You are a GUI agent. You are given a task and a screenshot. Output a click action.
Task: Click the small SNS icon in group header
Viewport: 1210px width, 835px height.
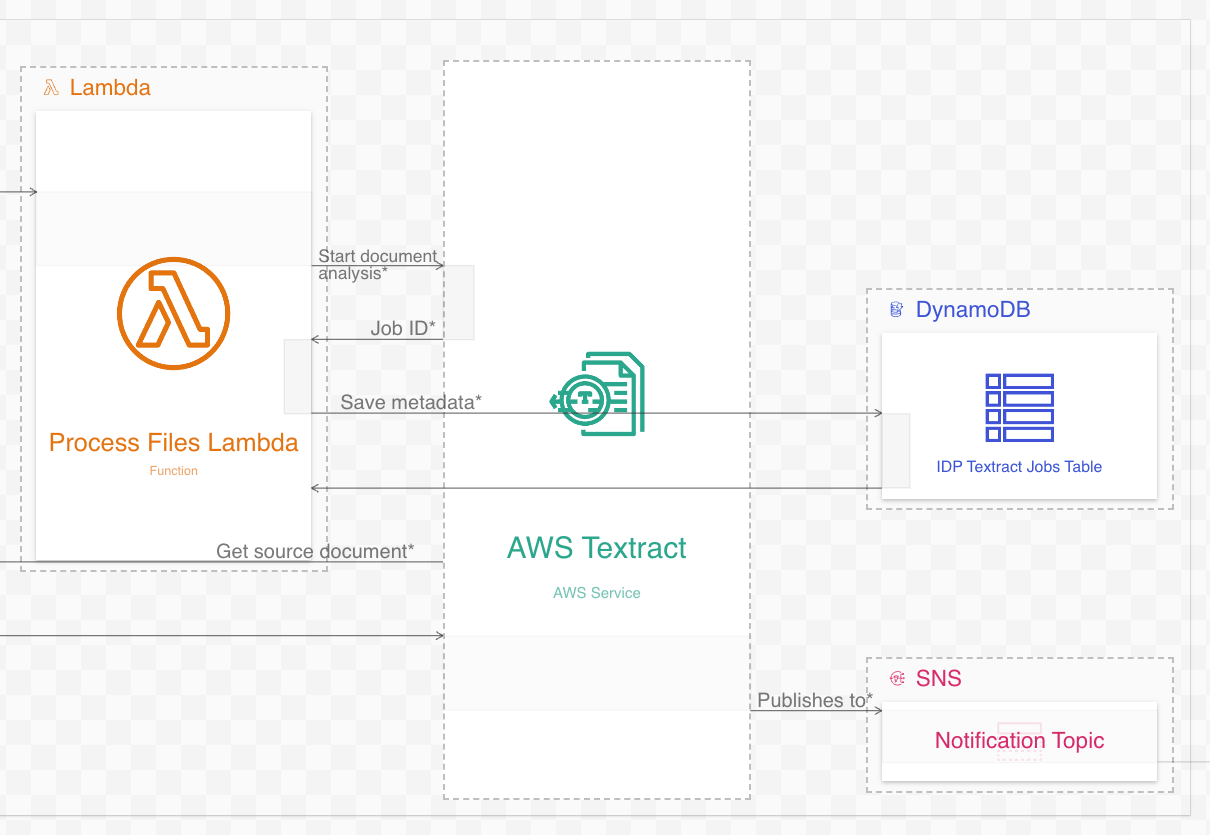click(897, 679)
